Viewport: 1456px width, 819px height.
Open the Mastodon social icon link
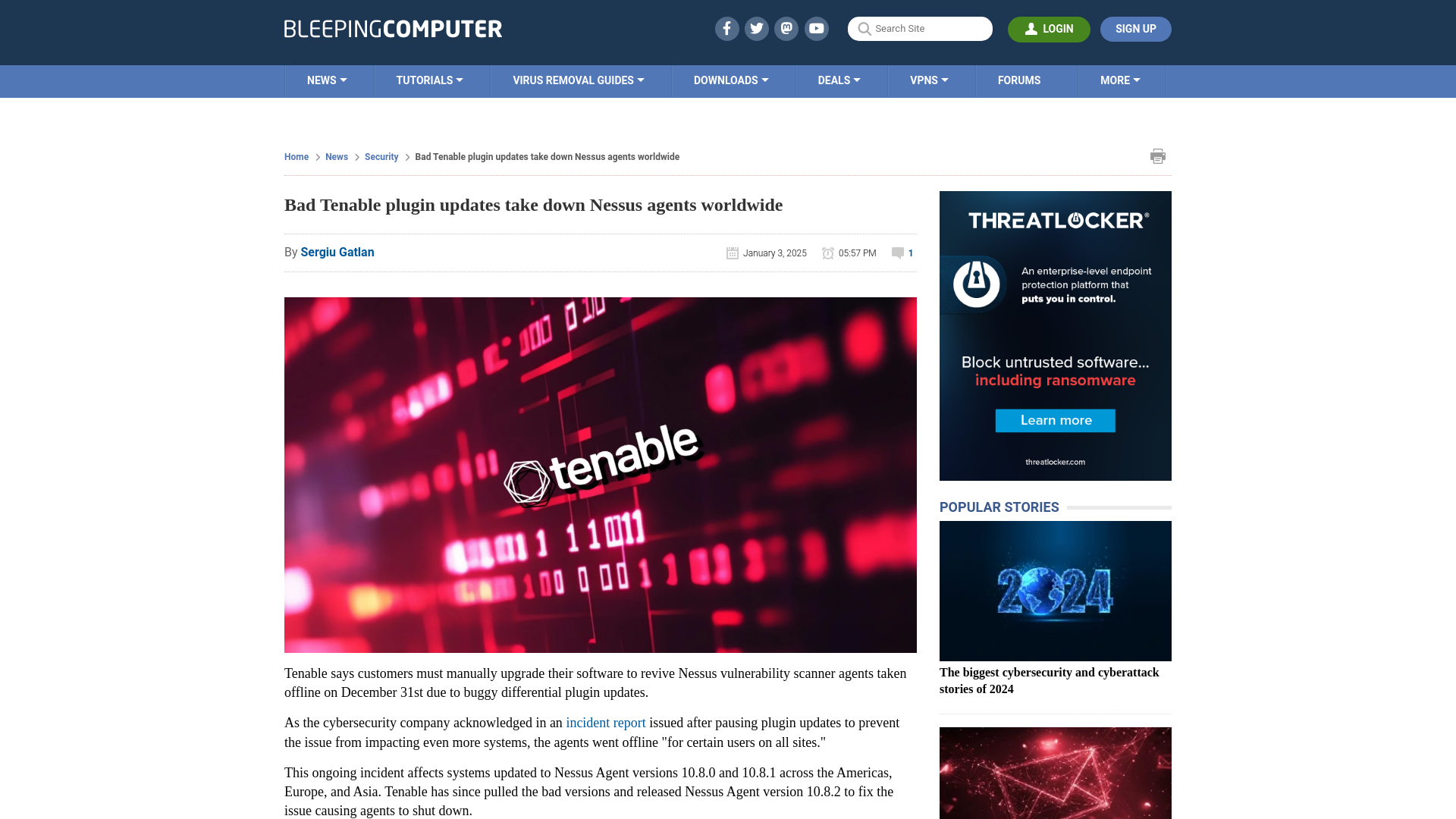click(x=787, y=28)
